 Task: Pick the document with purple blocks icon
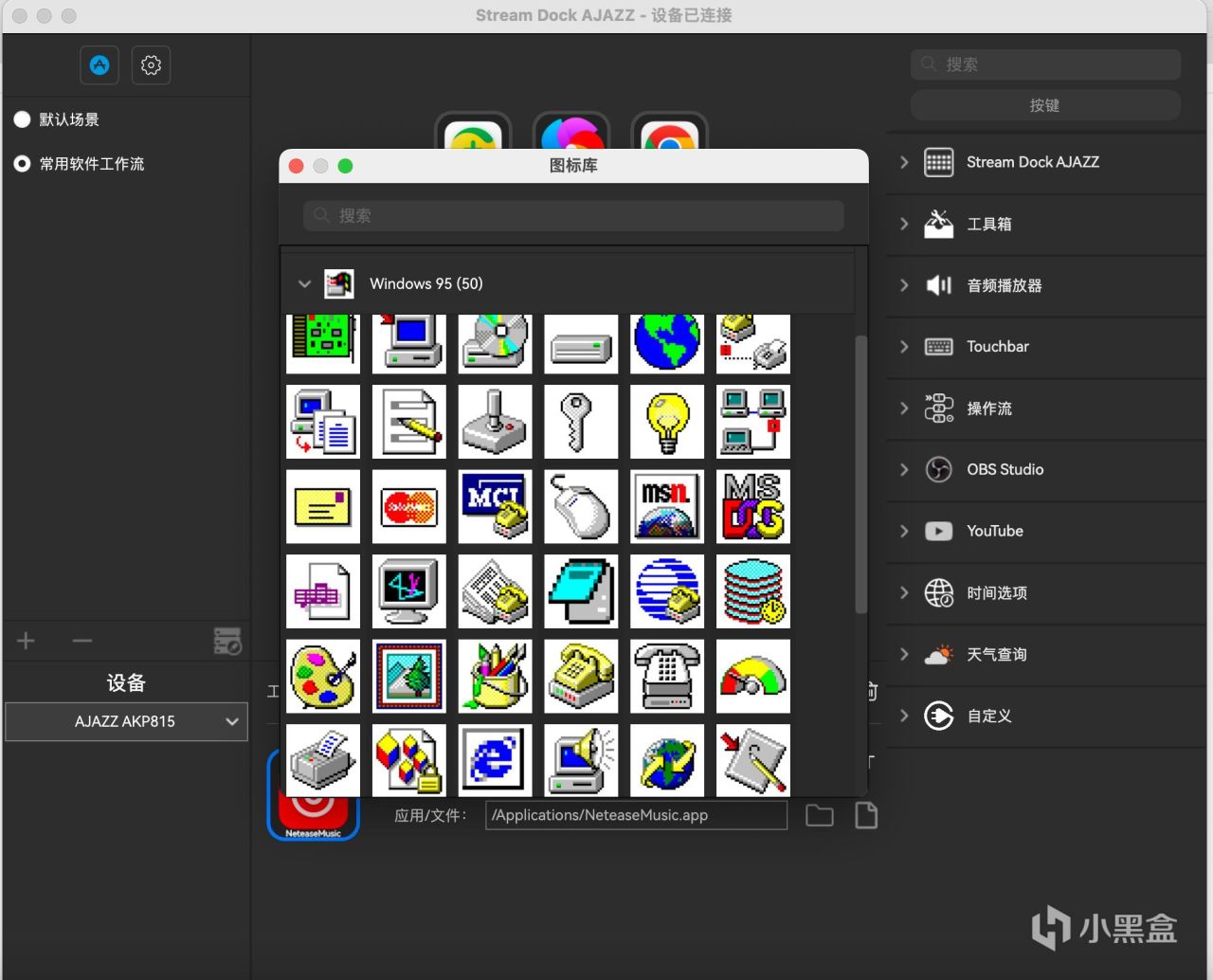323,592
